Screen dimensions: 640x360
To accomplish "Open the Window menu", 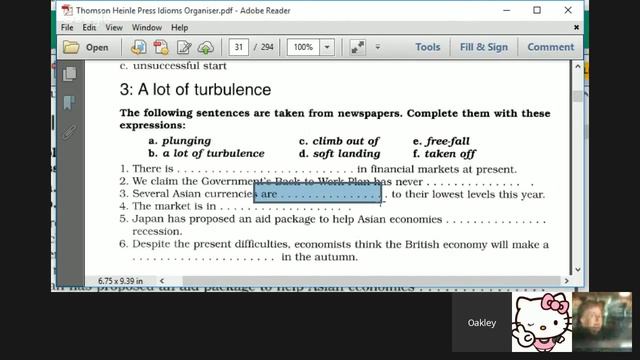I will (147, 27).
